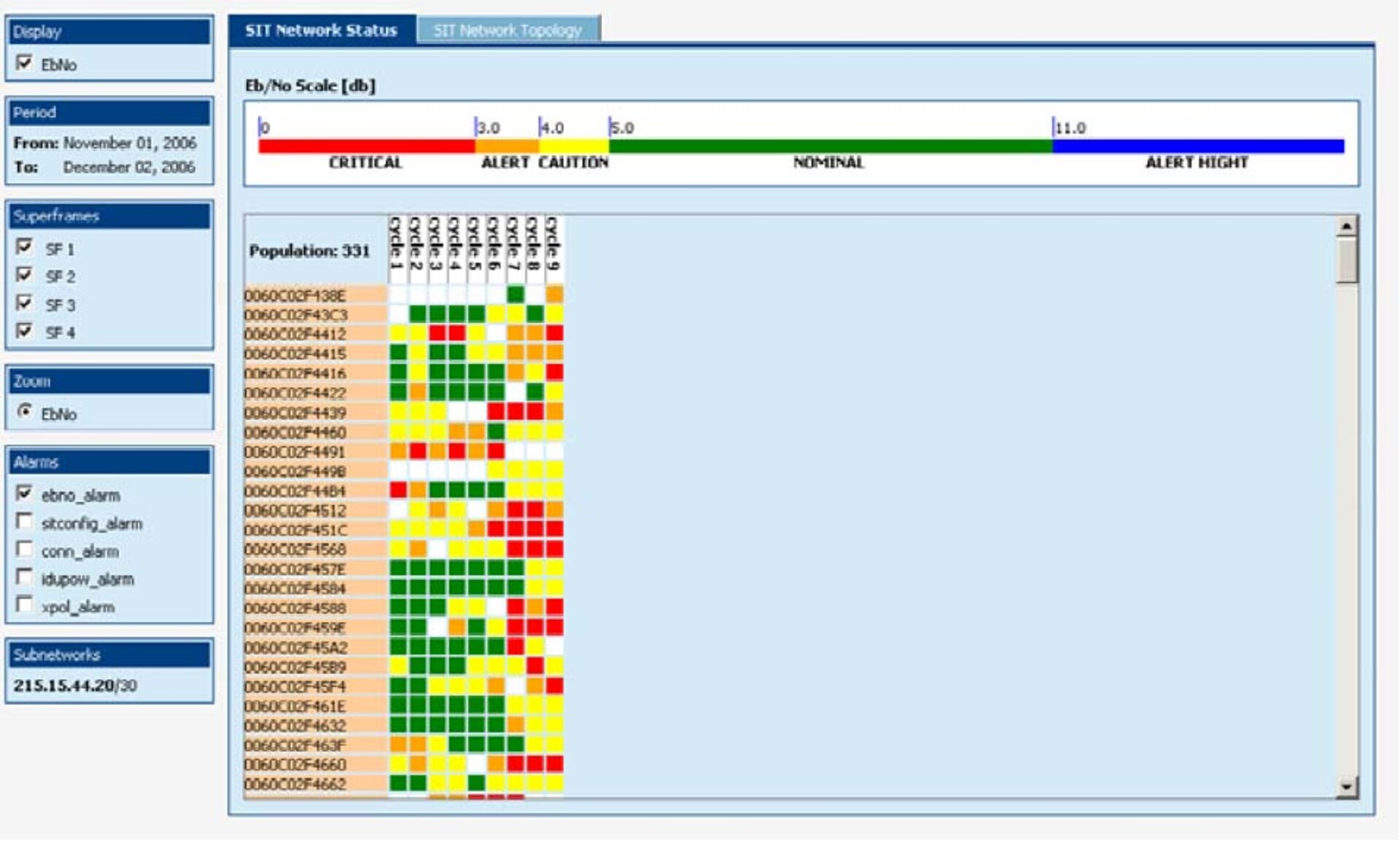Click the green cycle 7 cell for 0060C02F438E

pos(515,295)
